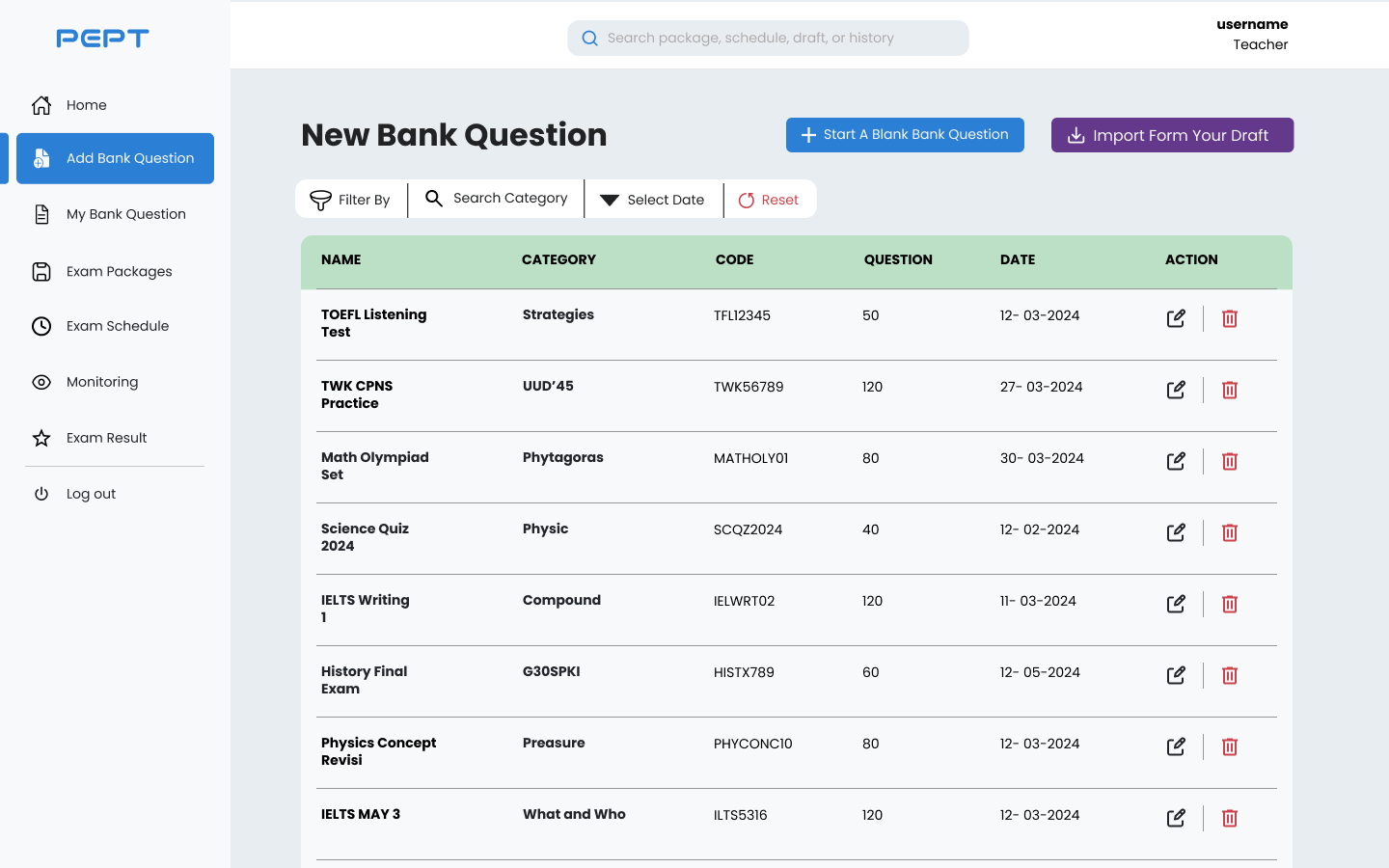The width and height of the screenshot is (1389, 868).
Task: Edit the TOEFL Listening Test row
Action: coord(1176,318)
